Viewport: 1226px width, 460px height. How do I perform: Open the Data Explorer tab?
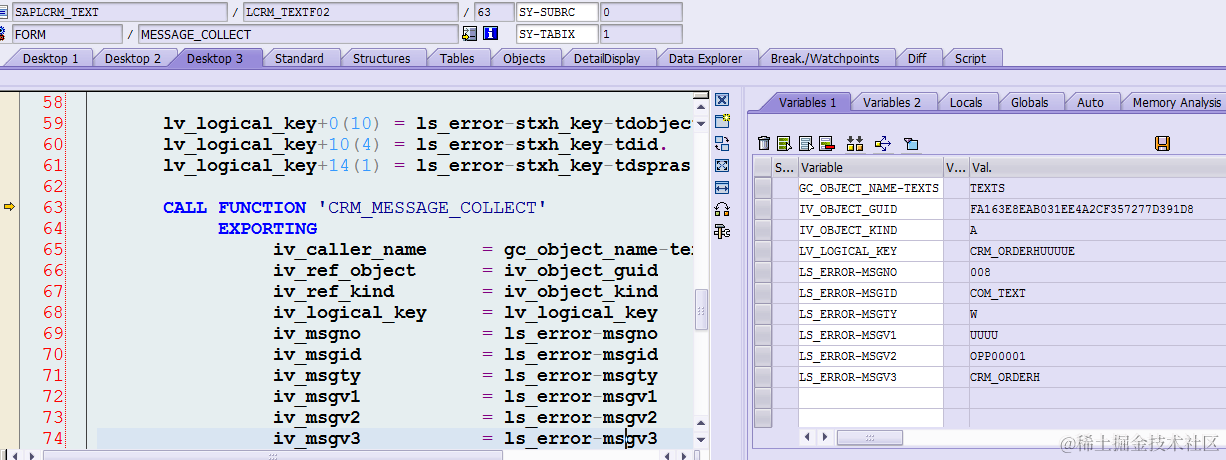[706, 58]
